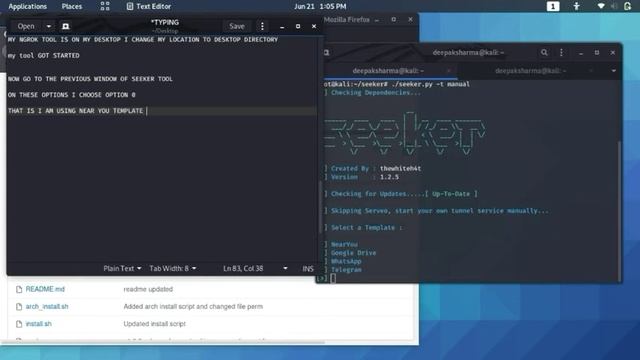
Task: Close the terminal window
Action: coord(613,53)
